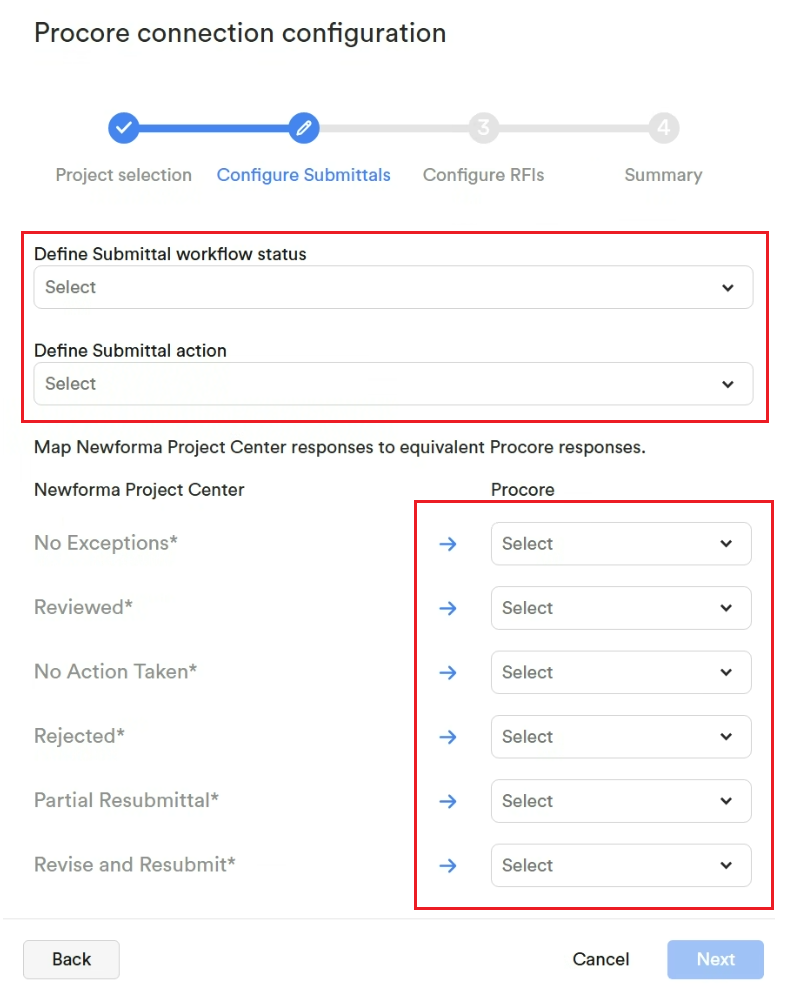Click the completed Project selection checkmark step

[124, 128]
